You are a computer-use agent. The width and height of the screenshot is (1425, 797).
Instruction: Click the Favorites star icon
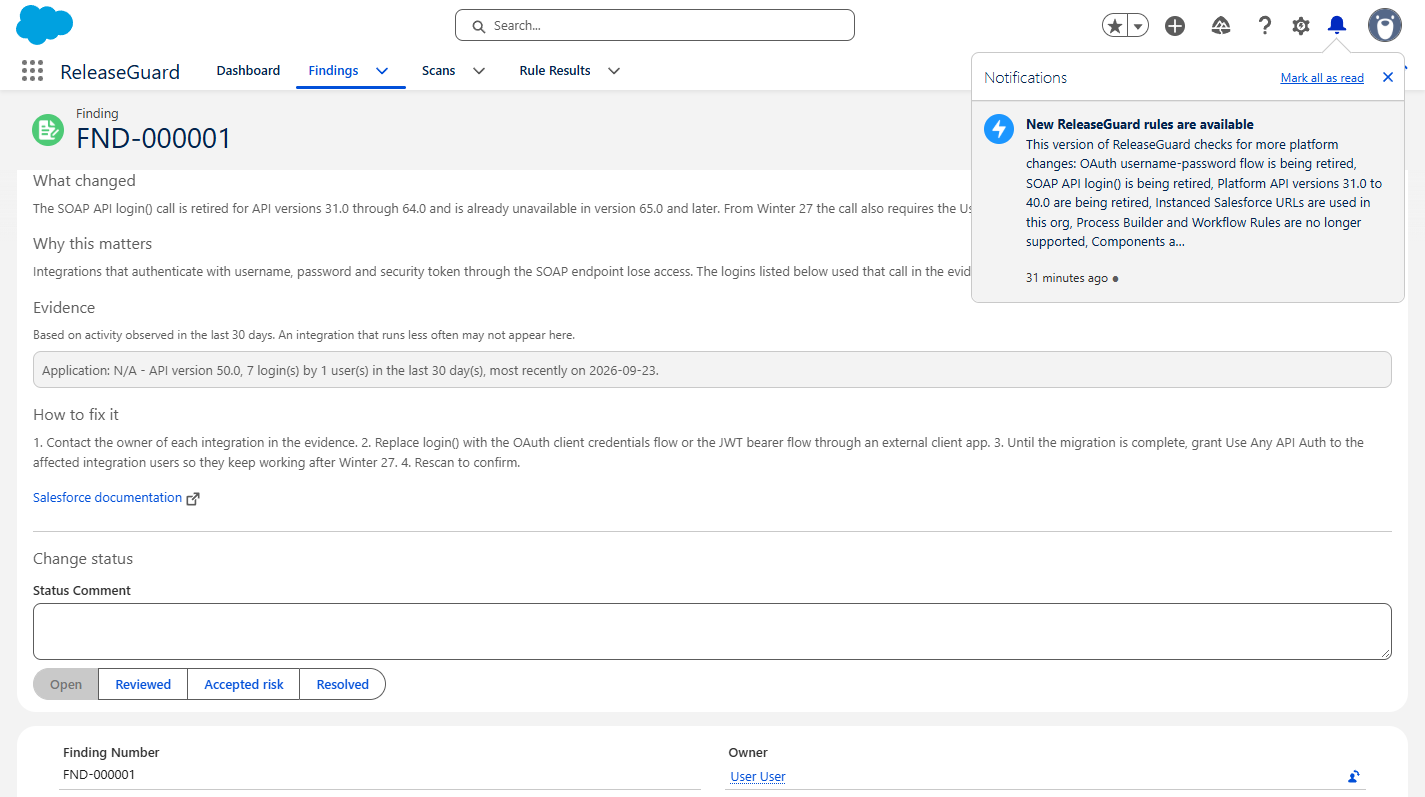[x=1114, y=26]
